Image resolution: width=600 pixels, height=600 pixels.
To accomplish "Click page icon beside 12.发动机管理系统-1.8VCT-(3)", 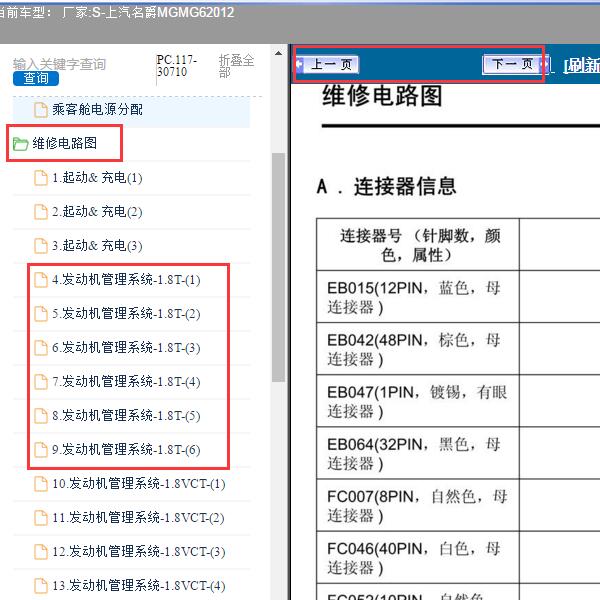I will click(41, 552).
